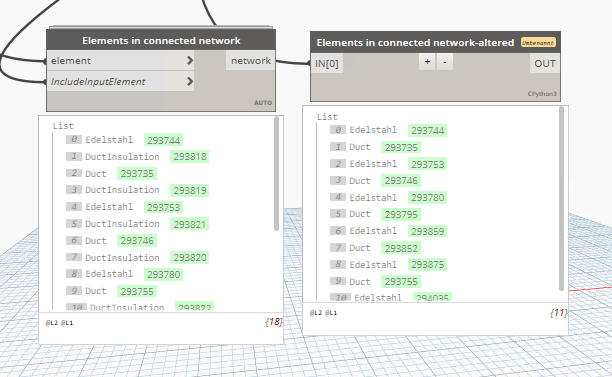The width and height of the screenshot is (612, 377).
Task: Select the 'Elements in connected network' node title
Action: point(161,41)
